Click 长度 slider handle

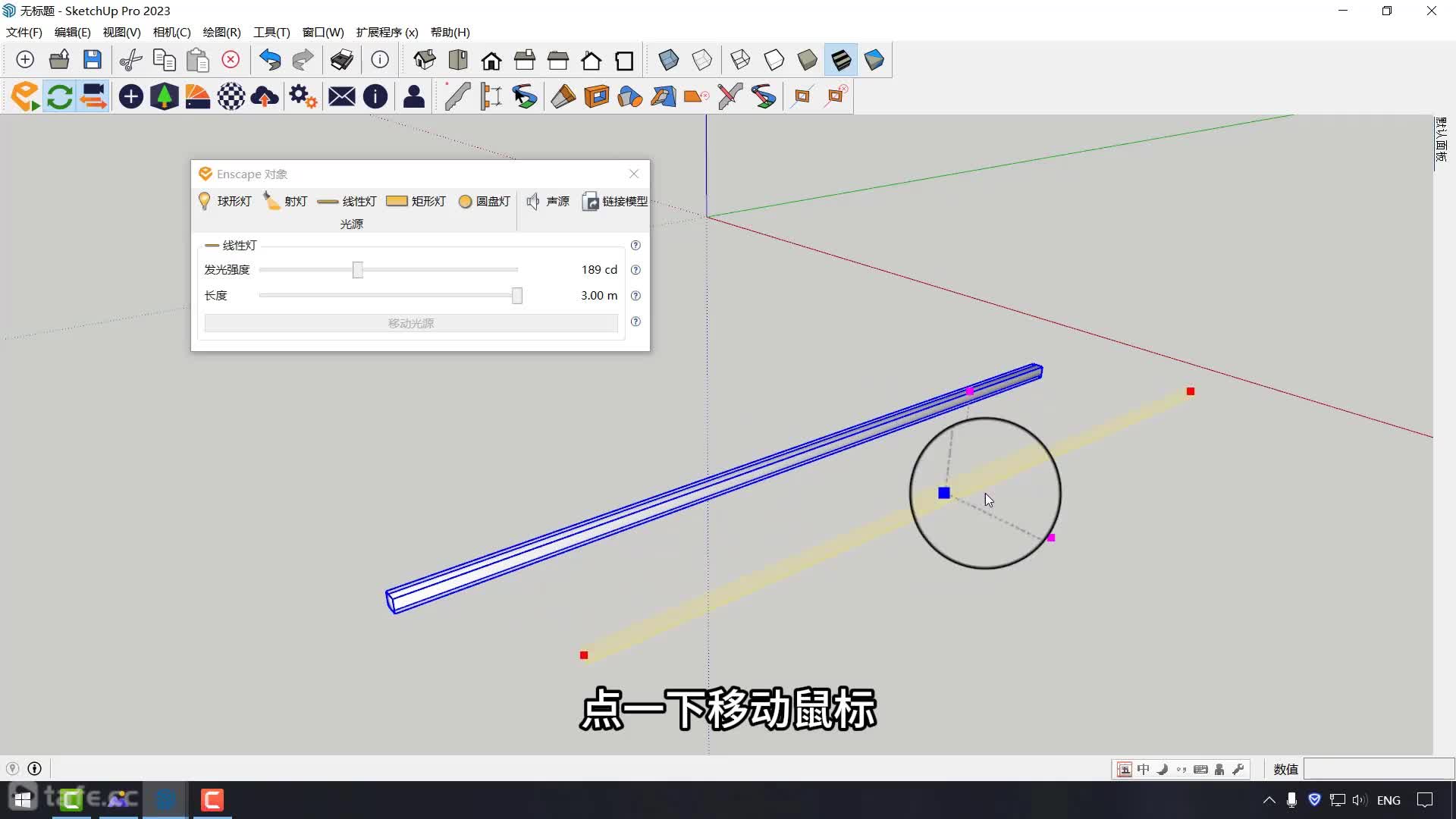coord(517,296)
